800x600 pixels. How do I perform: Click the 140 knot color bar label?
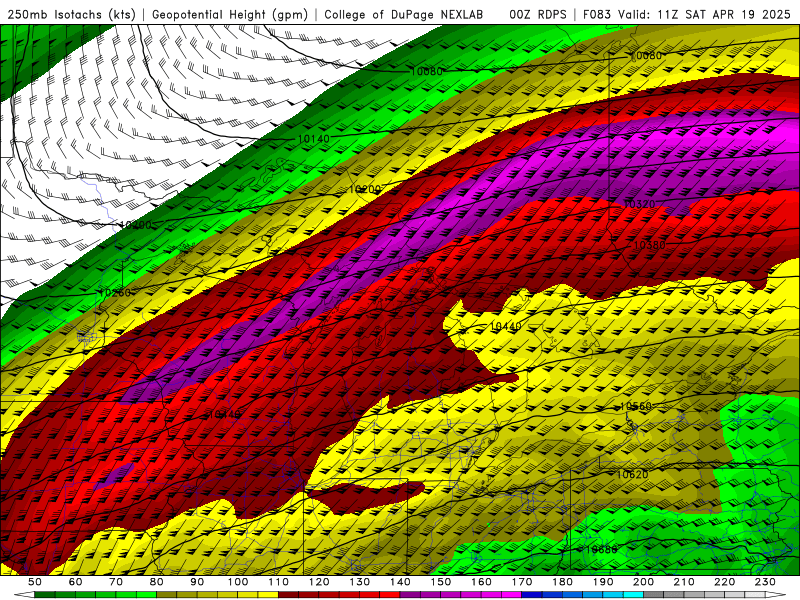(400, 582)
